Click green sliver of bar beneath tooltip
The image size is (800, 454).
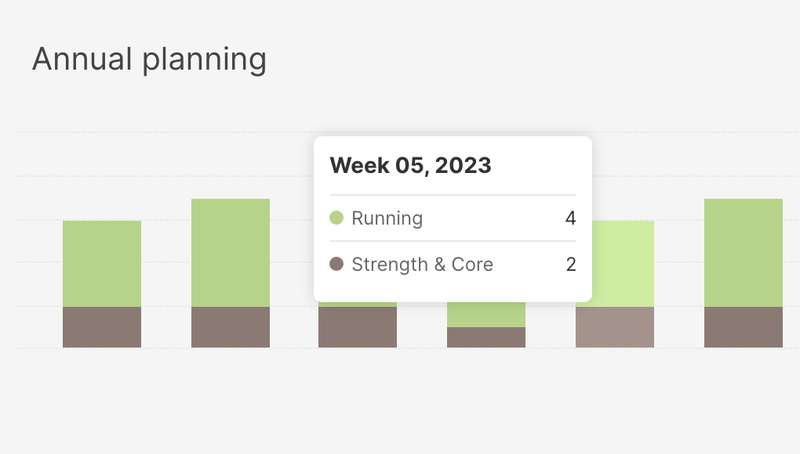pos(357,304)
